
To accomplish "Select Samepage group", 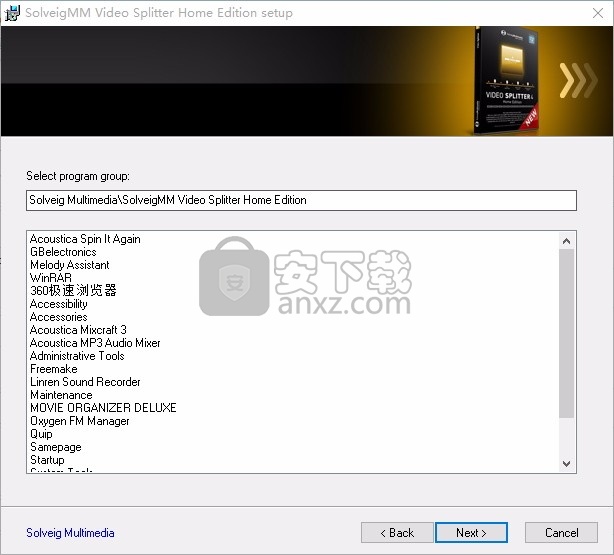I will pyautogui.click(x=56, y=447).
